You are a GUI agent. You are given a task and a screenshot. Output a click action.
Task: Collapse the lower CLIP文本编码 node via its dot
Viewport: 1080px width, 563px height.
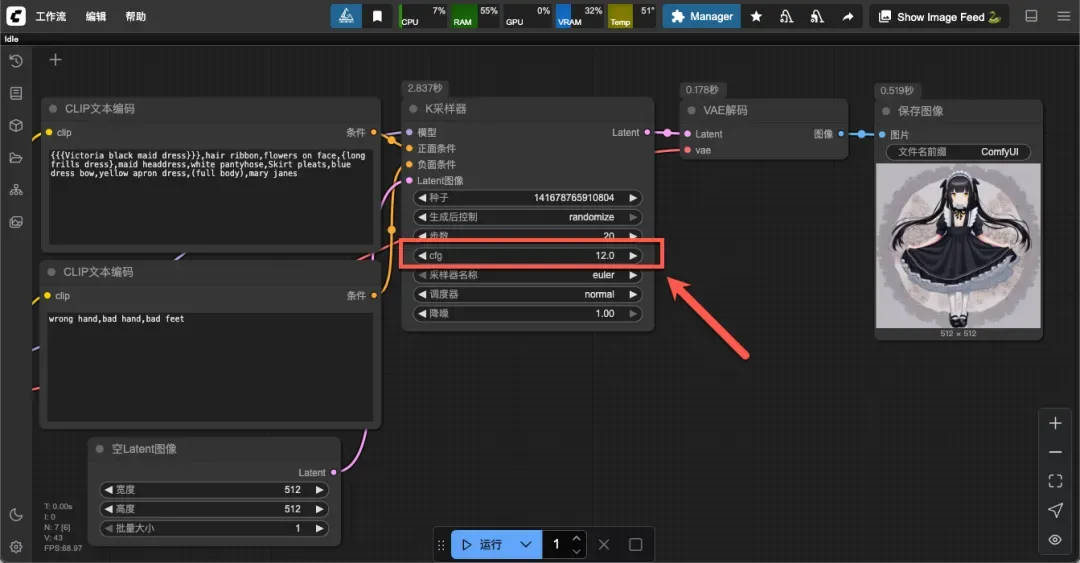click(52, 272)
